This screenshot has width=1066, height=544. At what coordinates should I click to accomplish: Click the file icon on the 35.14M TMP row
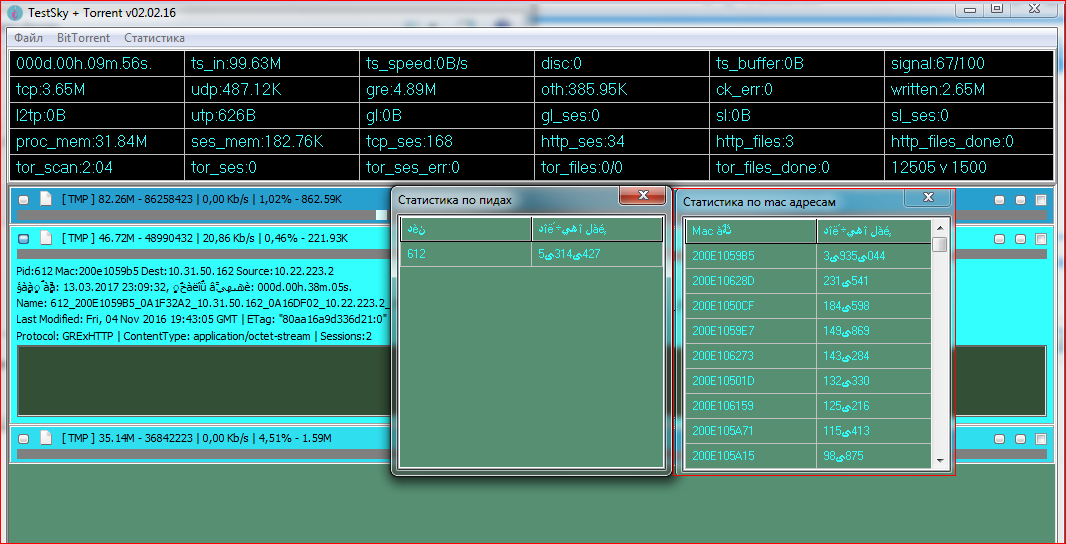coord(45,438)
